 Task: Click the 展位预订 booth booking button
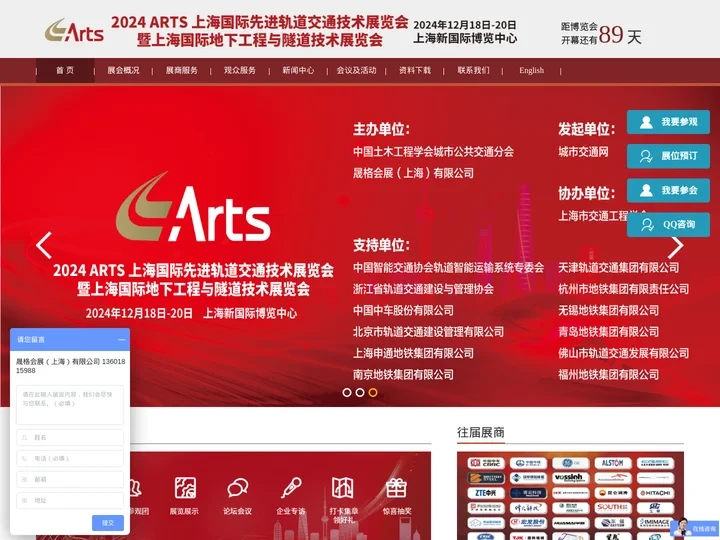coord(668,156)
